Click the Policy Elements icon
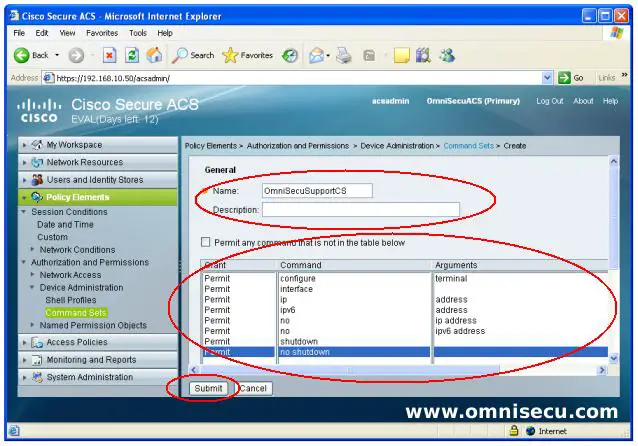 pos(37,197)
